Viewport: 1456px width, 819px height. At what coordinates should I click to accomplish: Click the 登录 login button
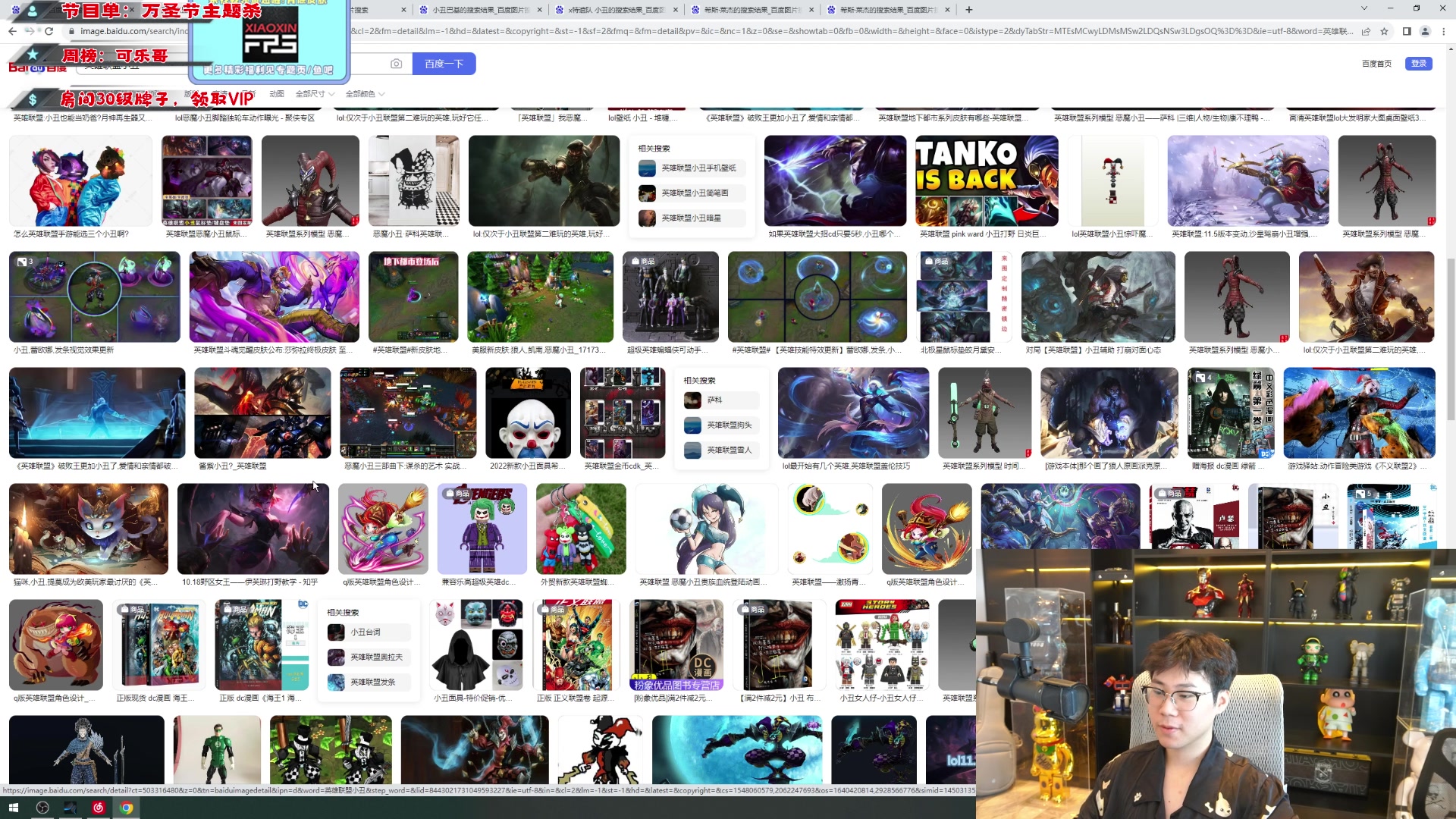pyautogui.click(x=1418, y=64)
